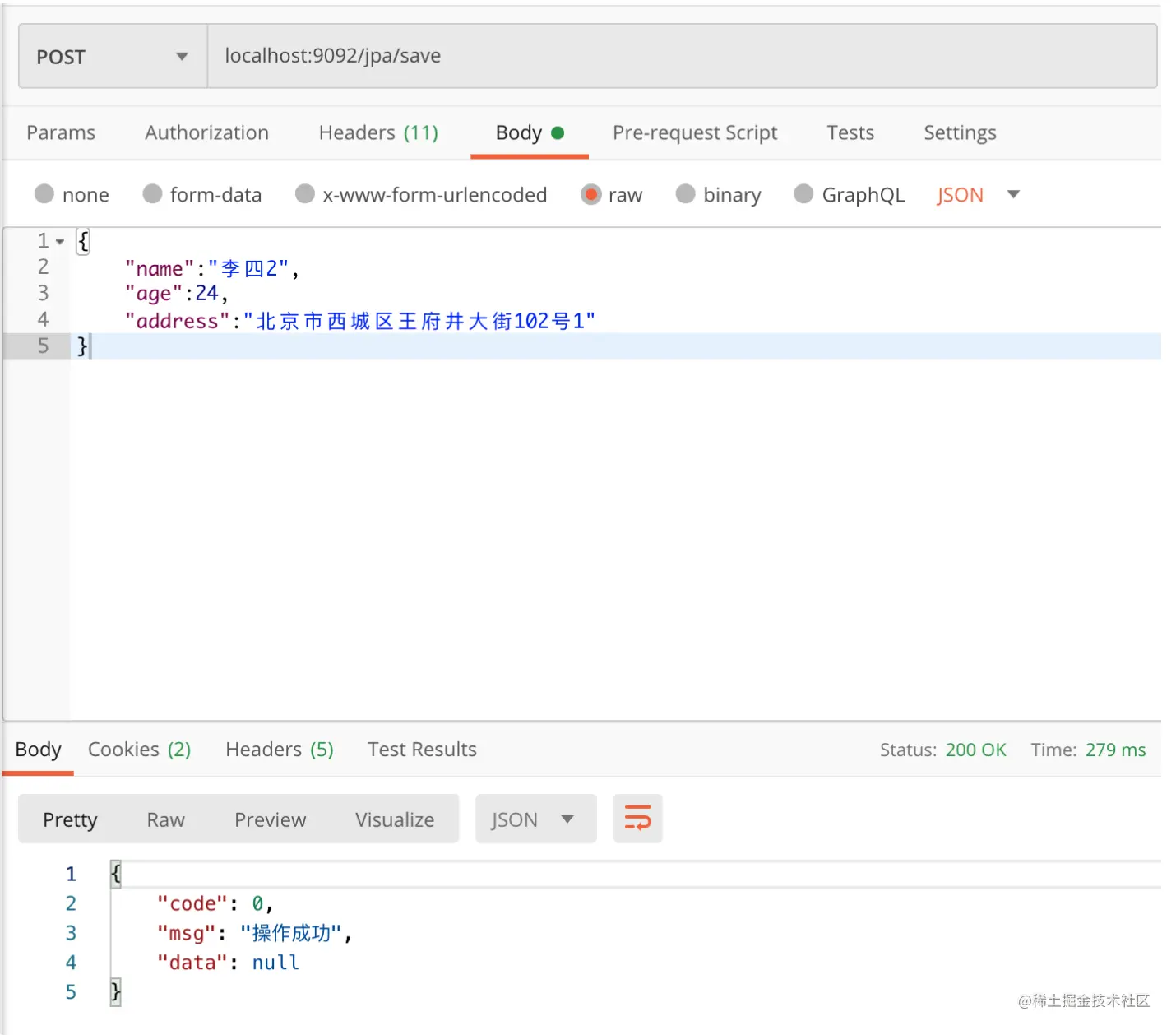Switch response view to Preview
This screenshot has height=1035, width=1176.
click(x=270, y=819)
